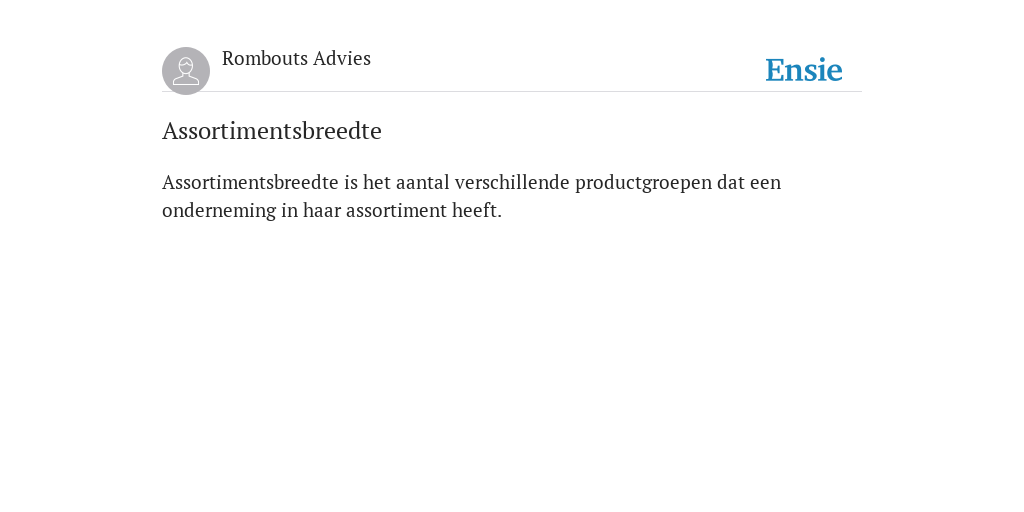1024x512 pixels.
Task: Open the Rombouts Advies author name
Action: pos(296,59)
